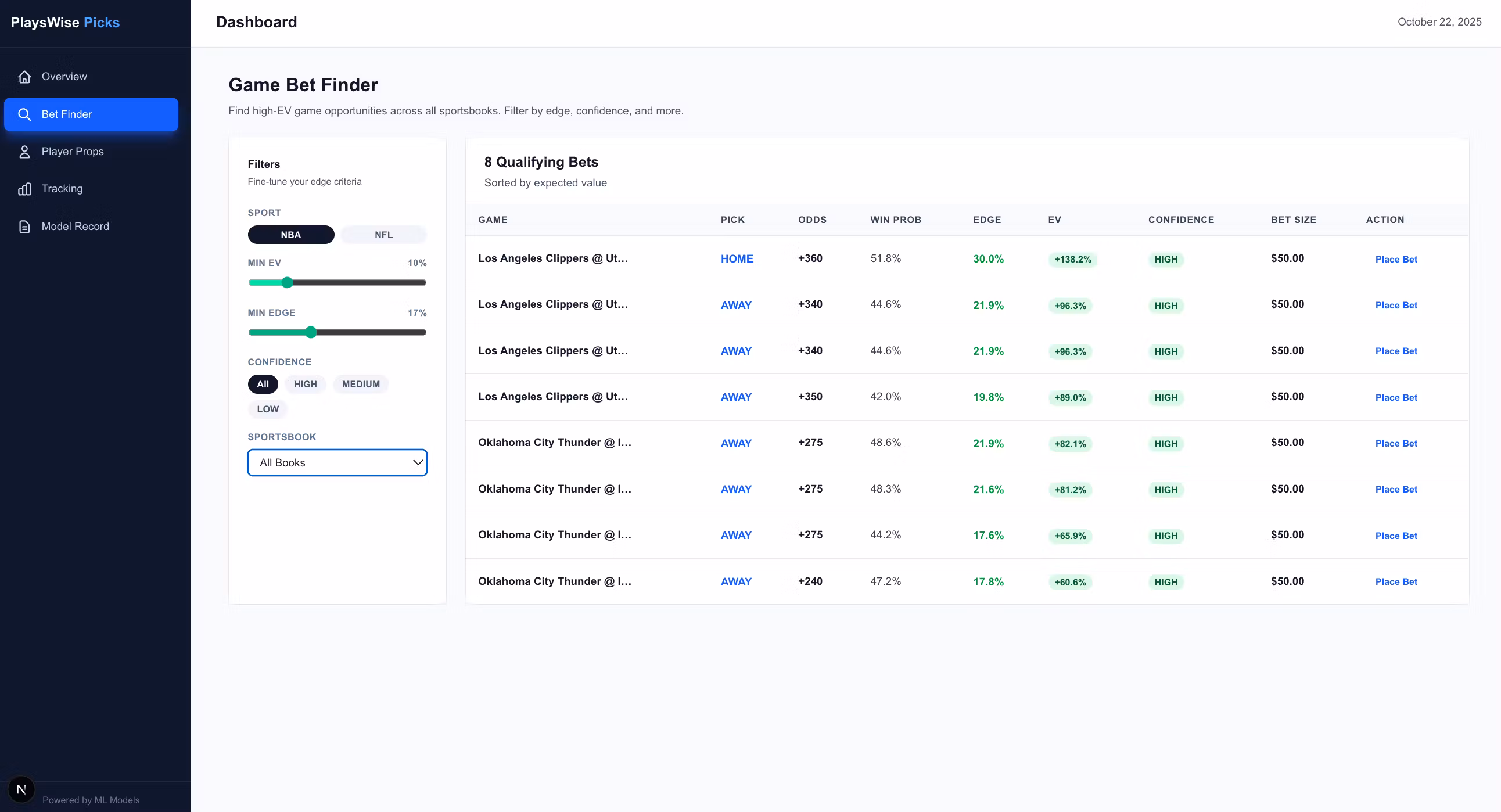
Task: Click the Overview home icon
Action: coord(24,77)
